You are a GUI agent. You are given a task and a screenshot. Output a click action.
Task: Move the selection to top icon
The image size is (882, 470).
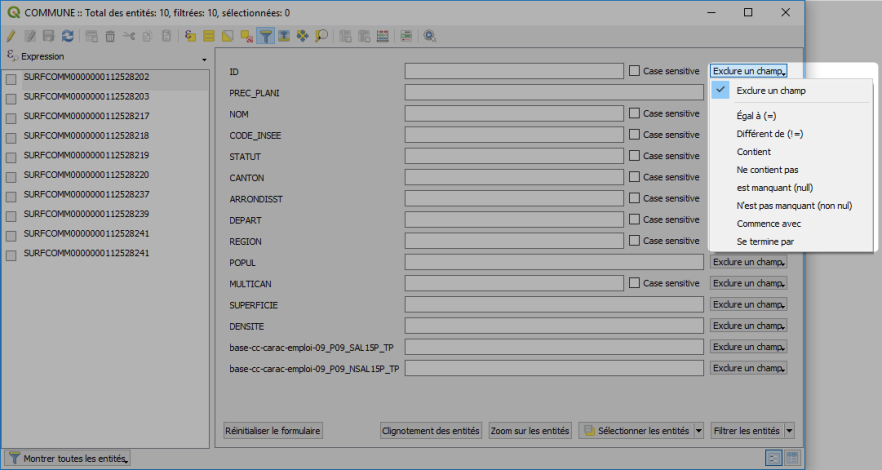(x=284, y=37)
